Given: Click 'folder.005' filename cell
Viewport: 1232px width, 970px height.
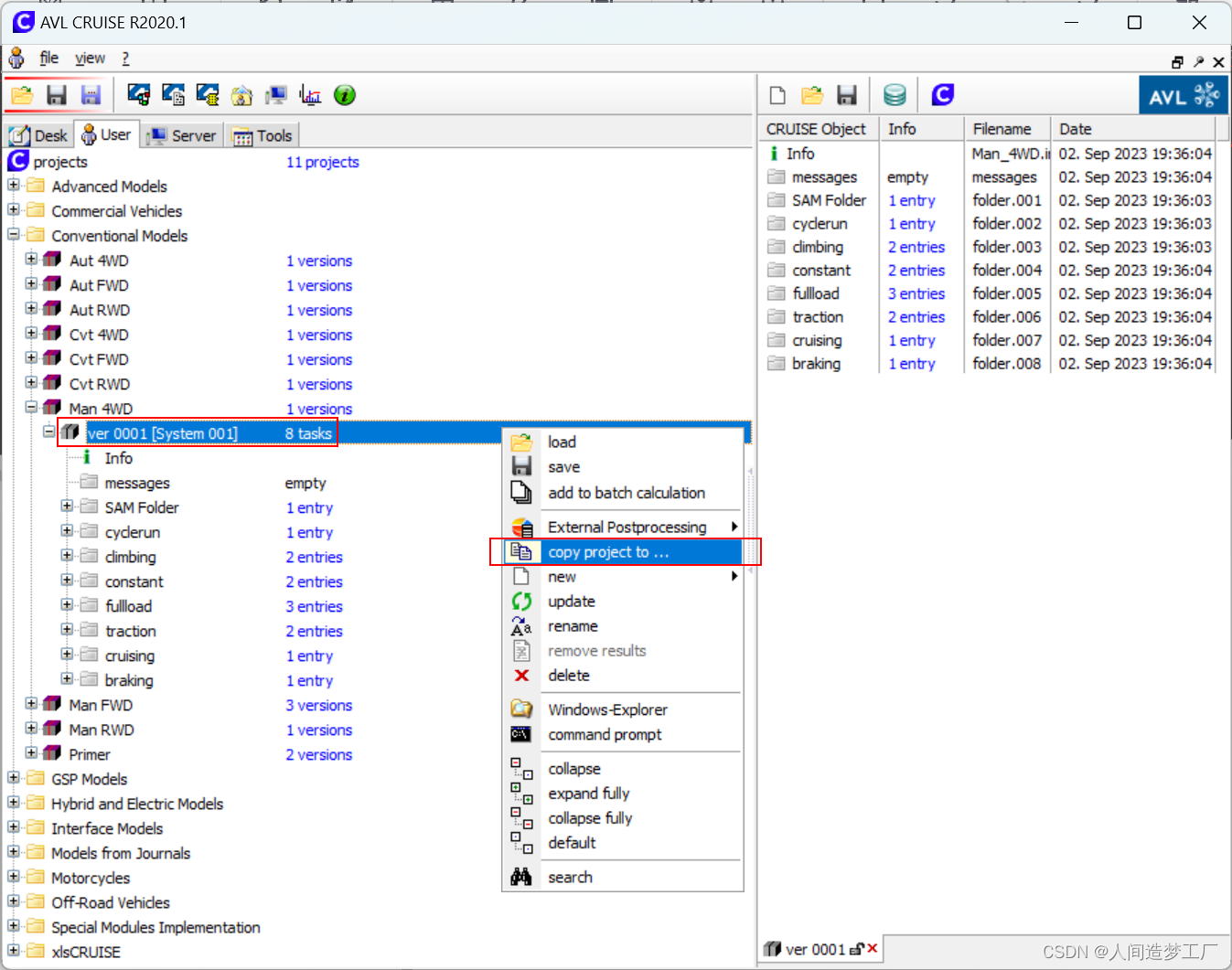Looking at the screenshot, I should [x=1006, y=293].
